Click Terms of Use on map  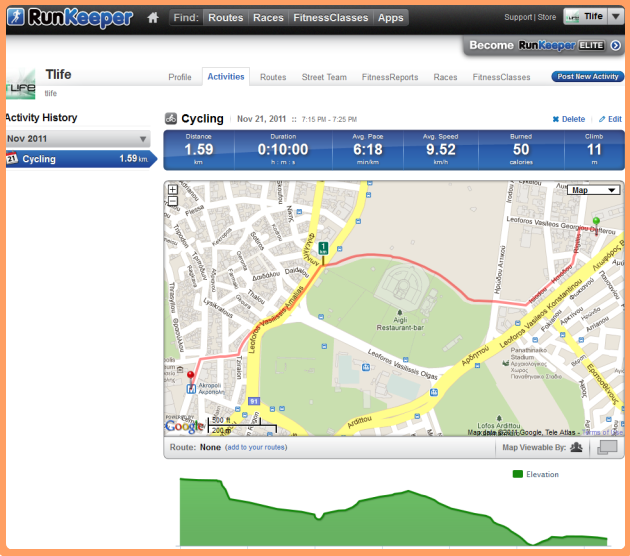tap(602, 432)
